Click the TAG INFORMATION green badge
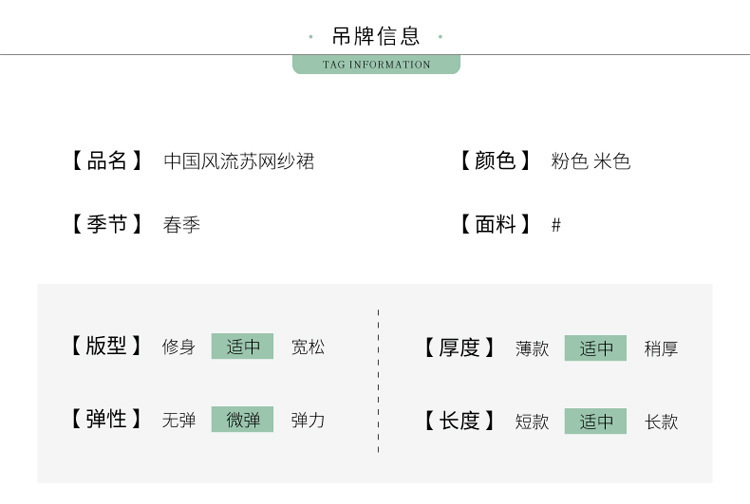750x504 pixels. click(376, 65)
